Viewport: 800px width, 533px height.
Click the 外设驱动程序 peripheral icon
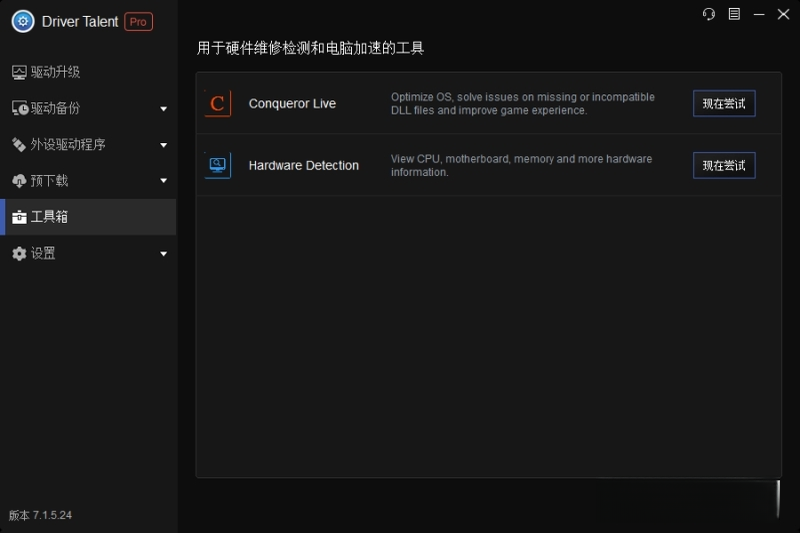(x=19, y=145)
